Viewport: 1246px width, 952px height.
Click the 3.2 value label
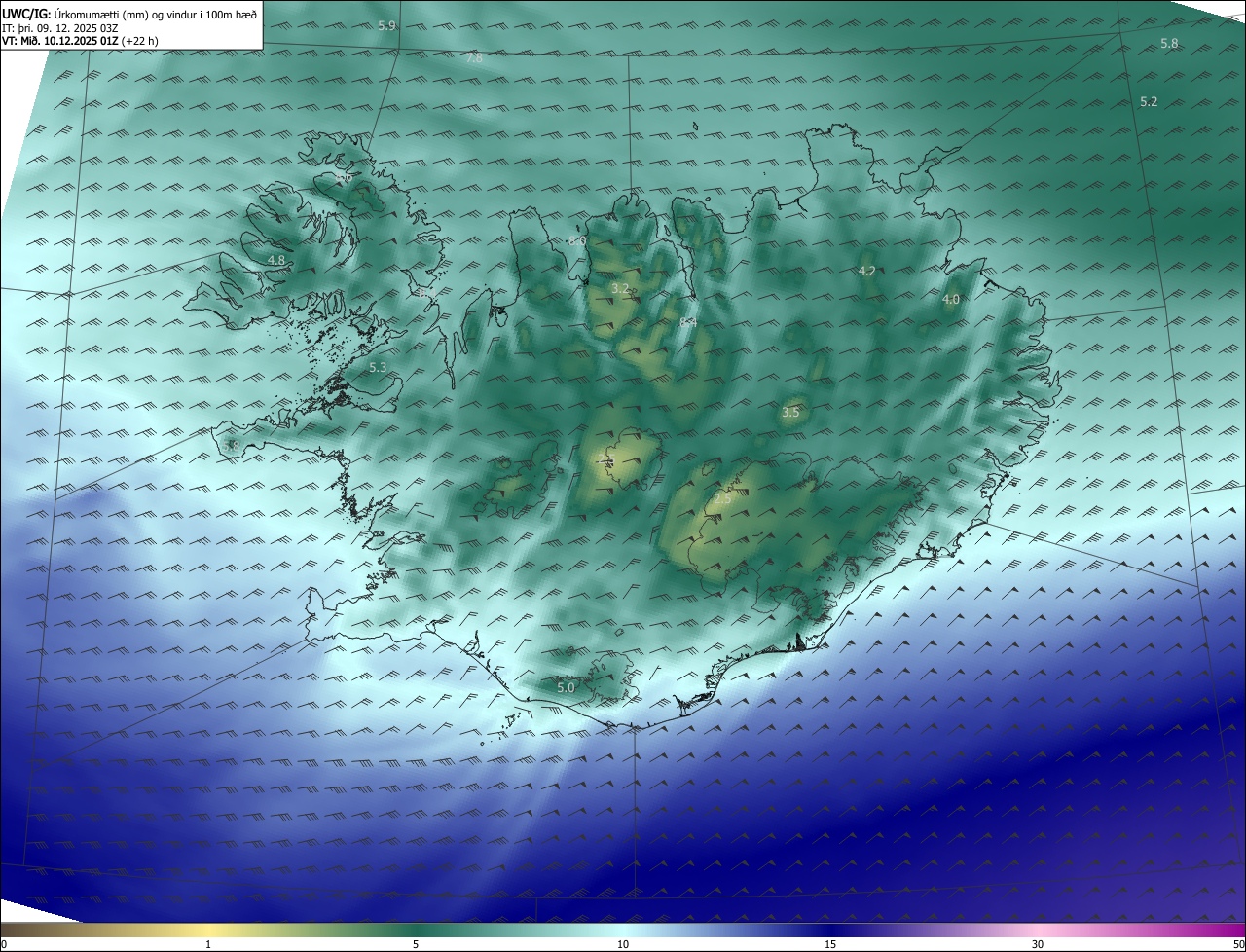pos(619,289)
